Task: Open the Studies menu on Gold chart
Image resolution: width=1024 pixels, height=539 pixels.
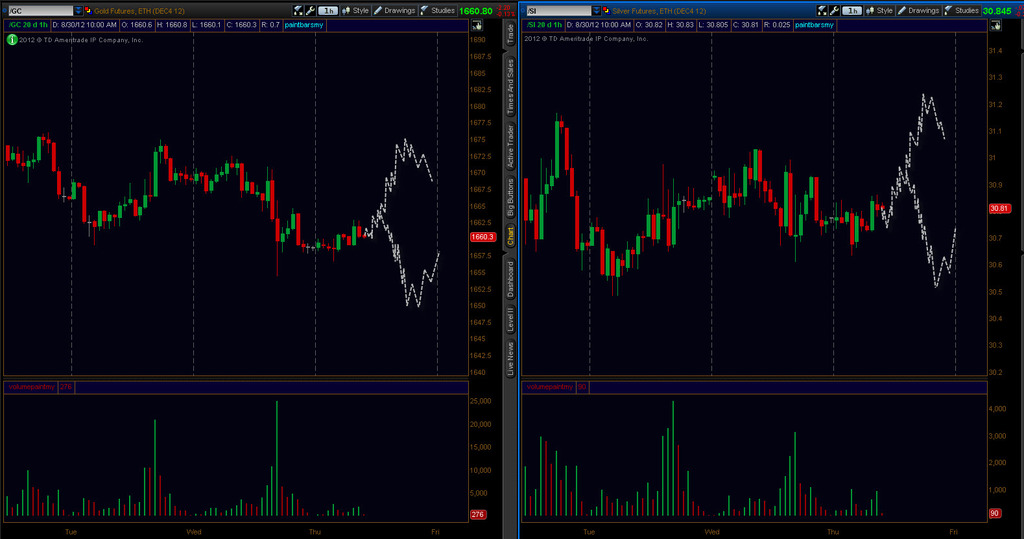Action: click(x=437, y=10)
